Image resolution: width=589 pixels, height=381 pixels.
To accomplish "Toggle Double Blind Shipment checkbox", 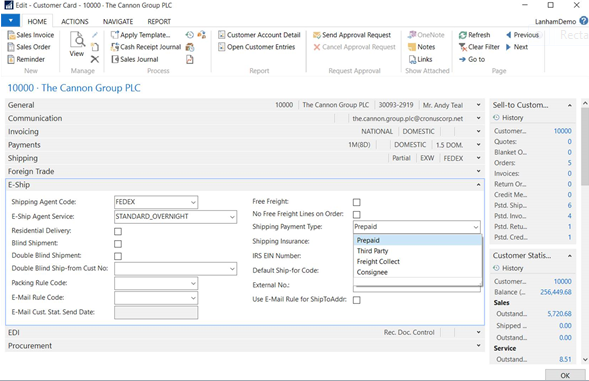I will click(118, 256).
